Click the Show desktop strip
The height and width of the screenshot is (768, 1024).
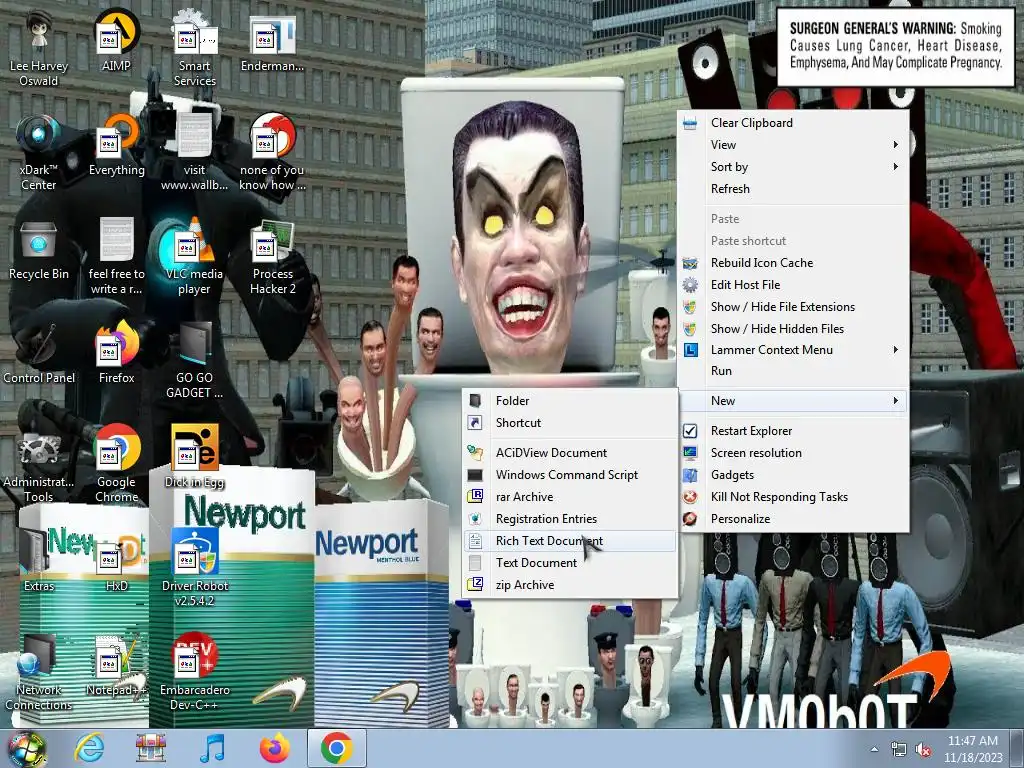(1017, 749)
